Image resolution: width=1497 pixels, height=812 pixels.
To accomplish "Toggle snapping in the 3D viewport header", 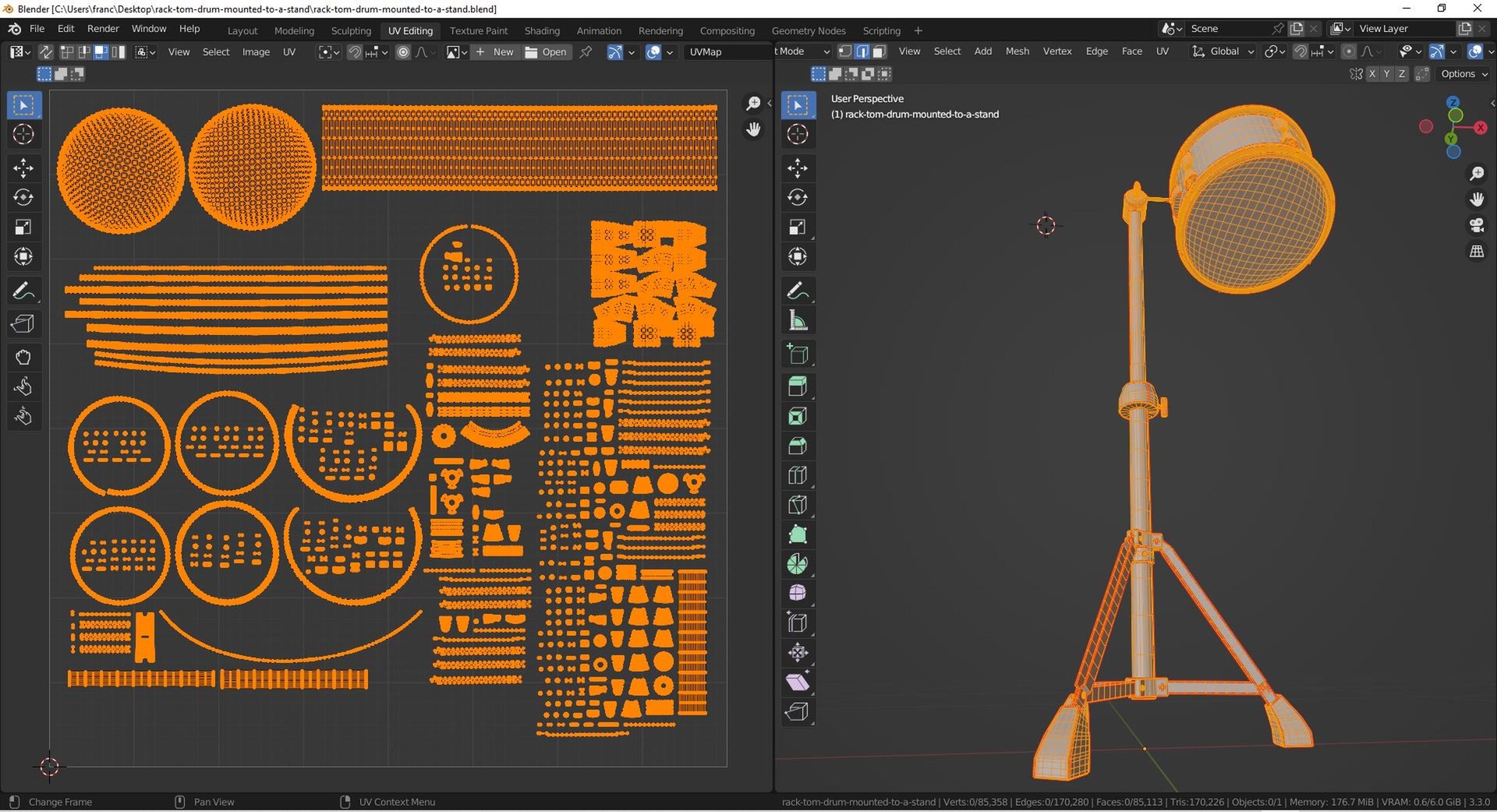I will 1301,51.
